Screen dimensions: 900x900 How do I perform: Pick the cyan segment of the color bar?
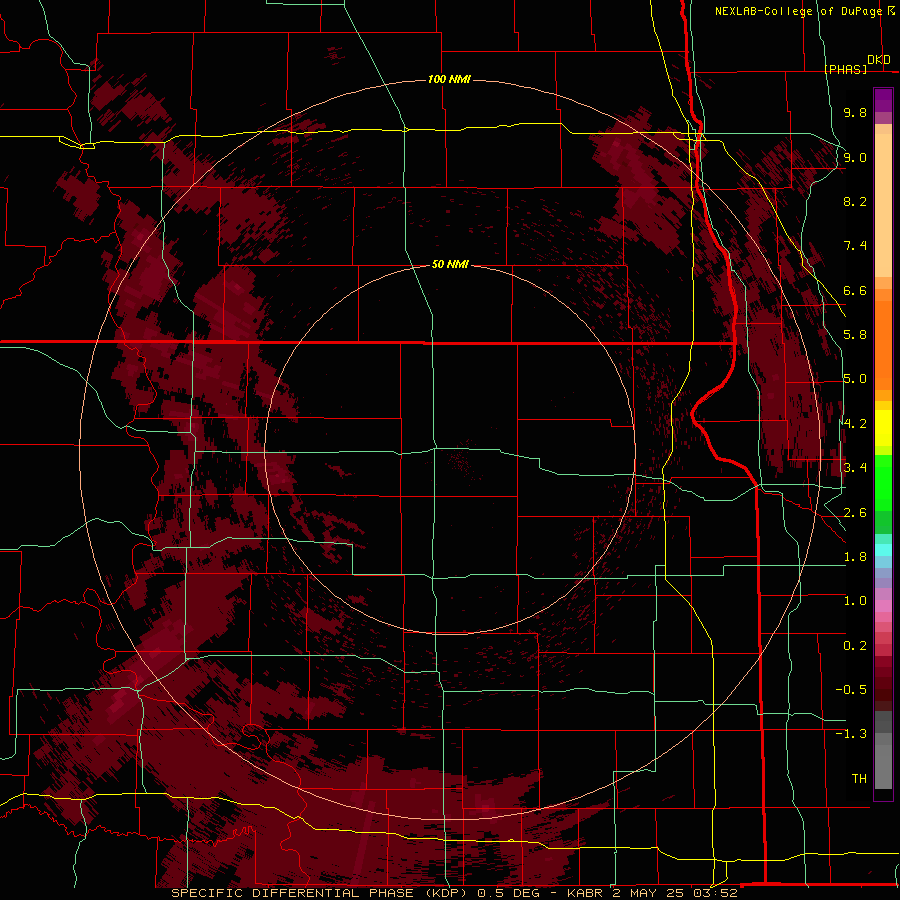(x=883, y=549)
